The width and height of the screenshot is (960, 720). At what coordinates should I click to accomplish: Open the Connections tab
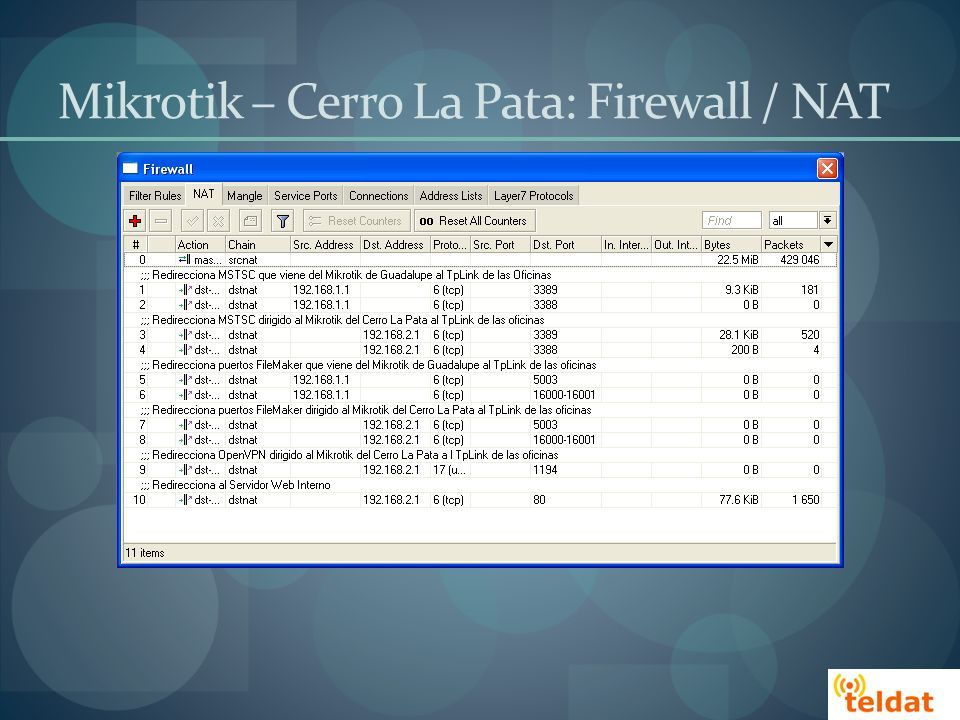(x=378, y=196)
